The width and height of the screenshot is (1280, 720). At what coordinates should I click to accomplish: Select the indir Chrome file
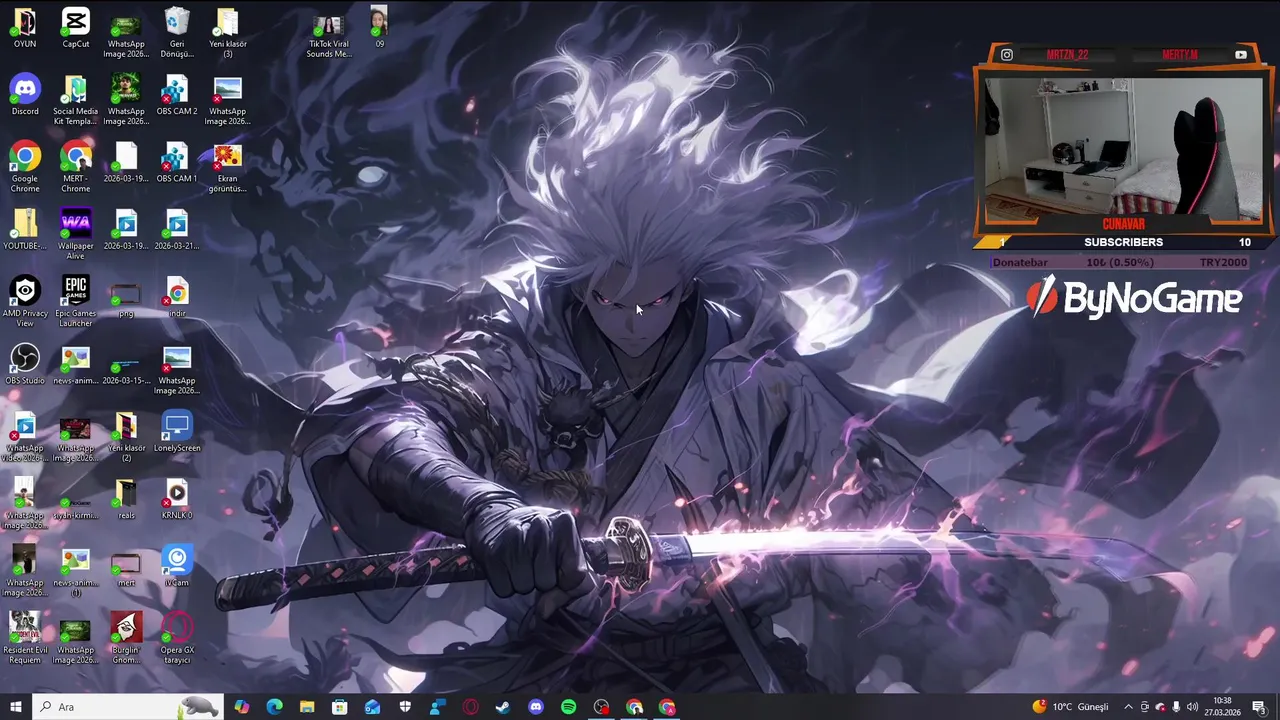[177, 297]
